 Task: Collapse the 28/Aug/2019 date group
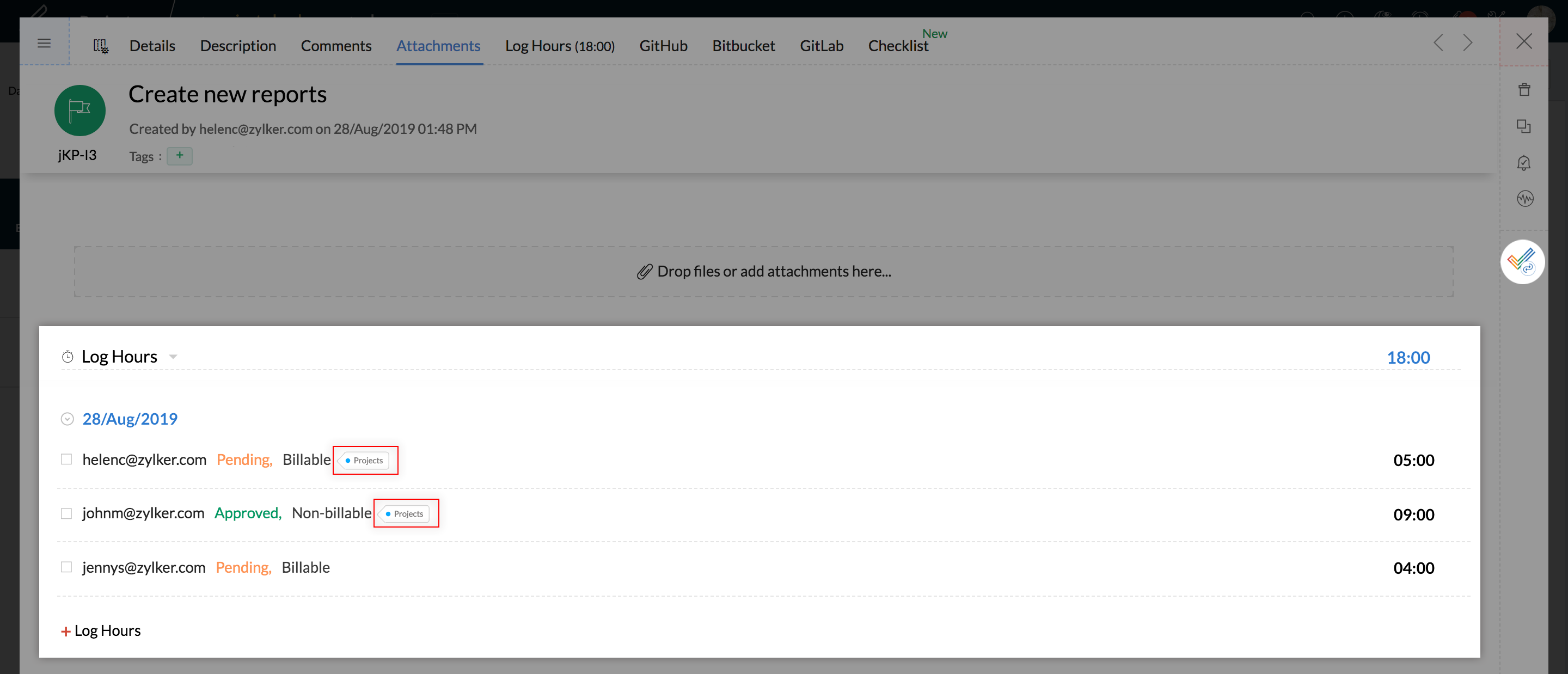[x=68, y=419]
